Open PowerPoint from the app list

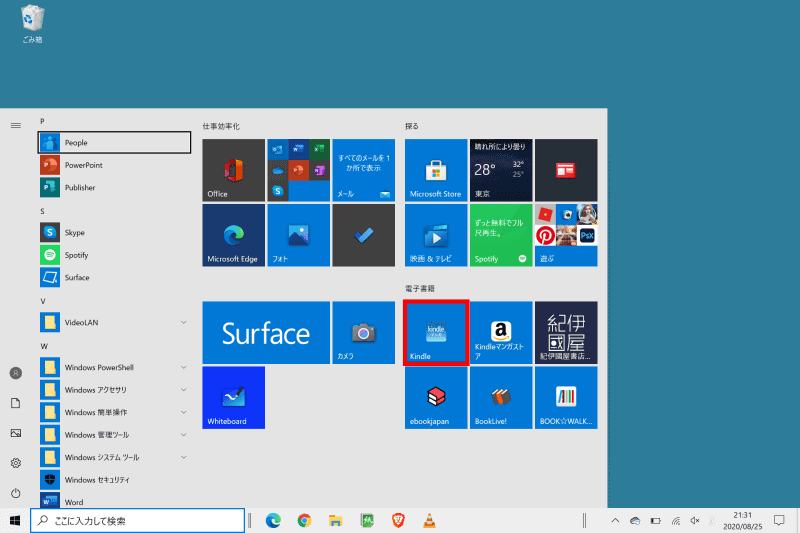click(x=114, y=165)
